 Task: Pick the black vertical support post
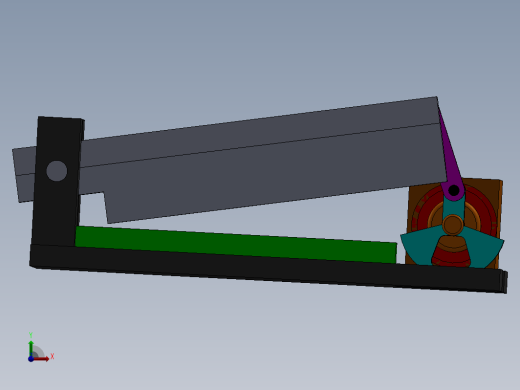pos(57,182)
